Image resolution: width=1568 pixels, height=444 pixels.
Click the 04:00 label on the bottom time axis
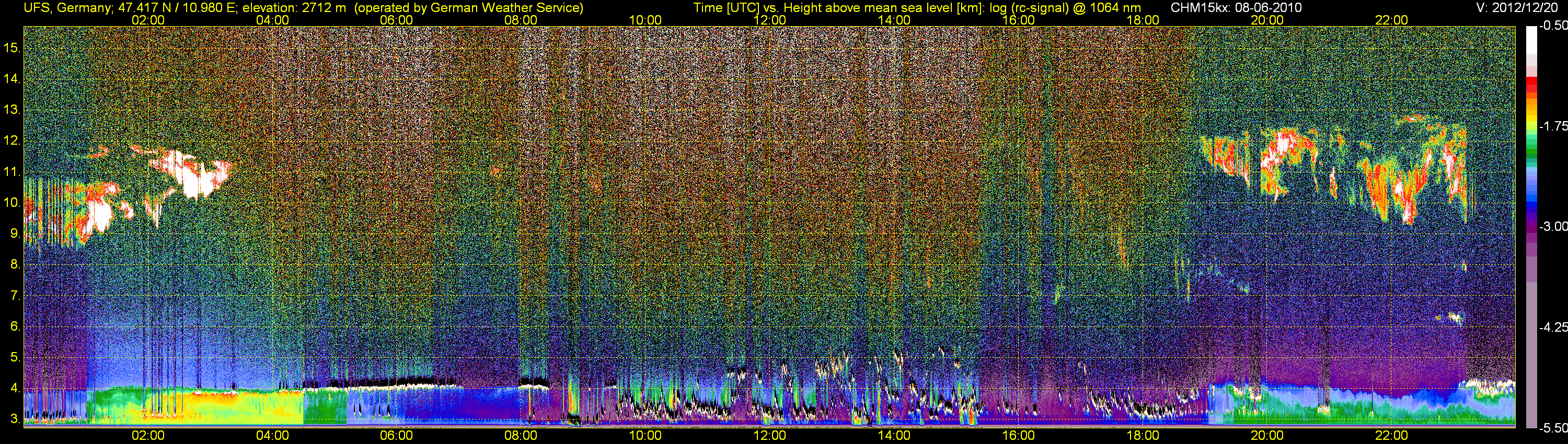click(272, 436)
